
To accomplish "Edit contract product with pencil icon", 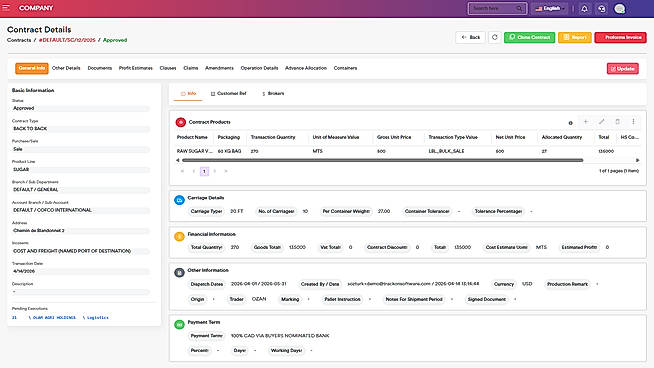I will click(601, 122).
